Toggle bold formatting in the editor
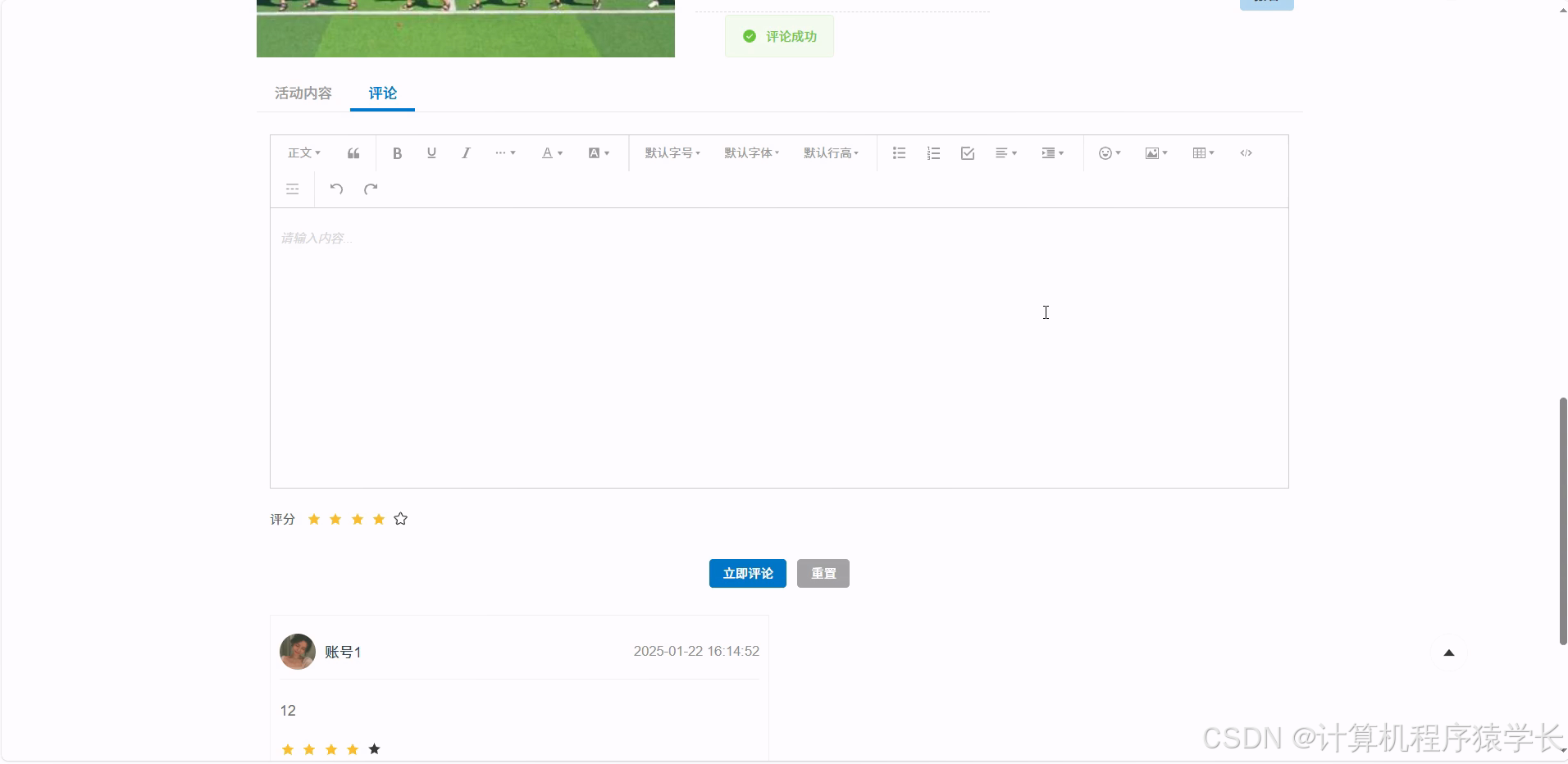This screenshot has width=1568, height=764. coord(397,153)
